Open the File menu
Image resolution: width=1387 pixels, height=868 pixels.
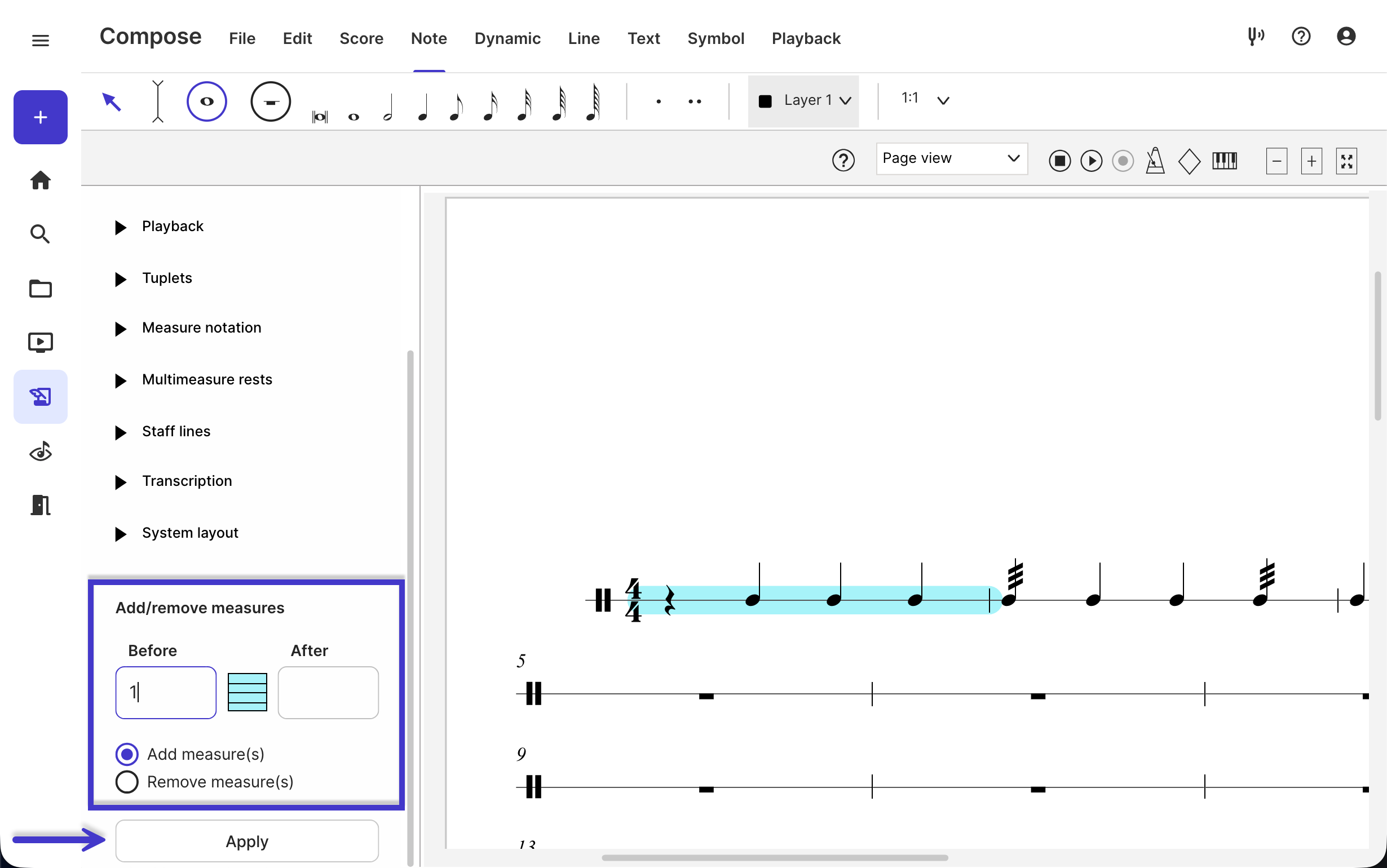pos(242,38)
